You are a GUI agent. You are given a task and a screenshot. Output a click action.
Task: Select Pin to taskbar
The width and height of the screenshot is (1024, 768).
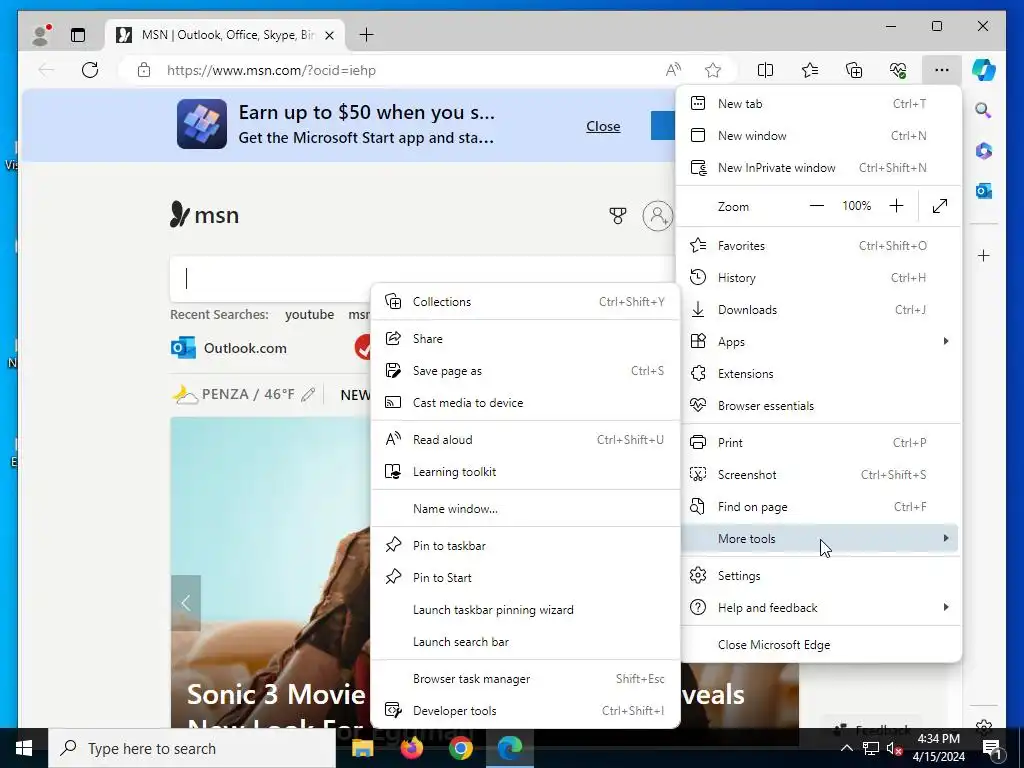(525, 546)
